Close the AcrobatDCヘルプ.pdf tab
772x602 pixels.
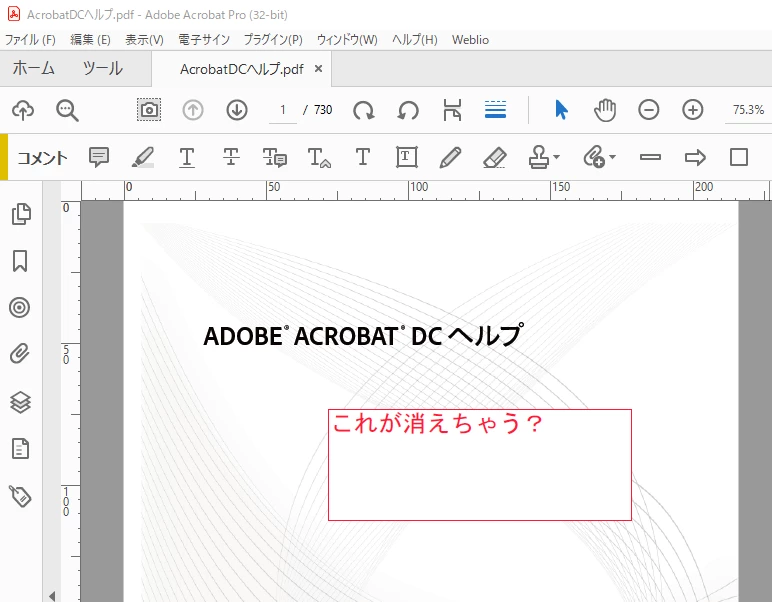[x=319, y=68]
